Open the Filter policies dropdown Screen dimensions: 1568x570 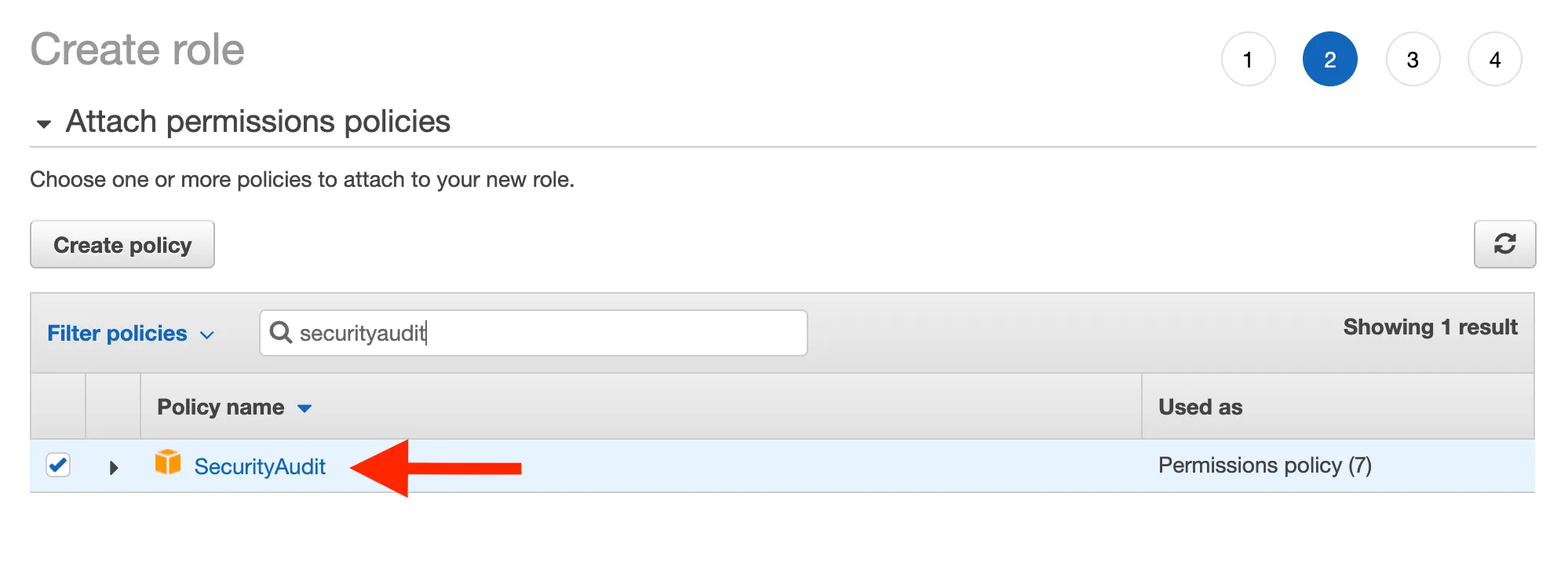tap(130, 334)
